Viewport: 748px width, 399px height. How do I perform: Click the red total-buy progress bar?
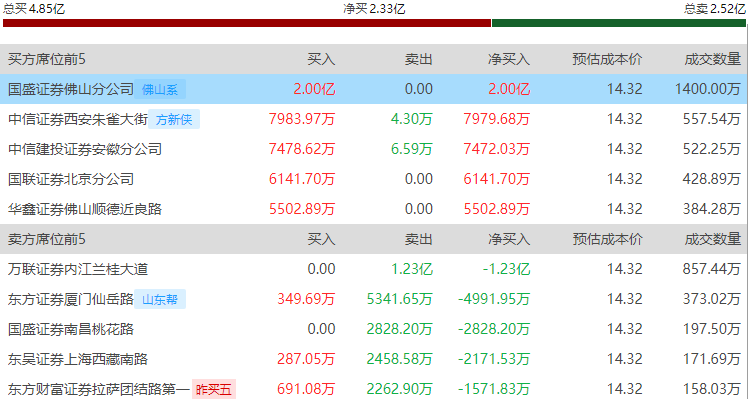click(247, 23)
